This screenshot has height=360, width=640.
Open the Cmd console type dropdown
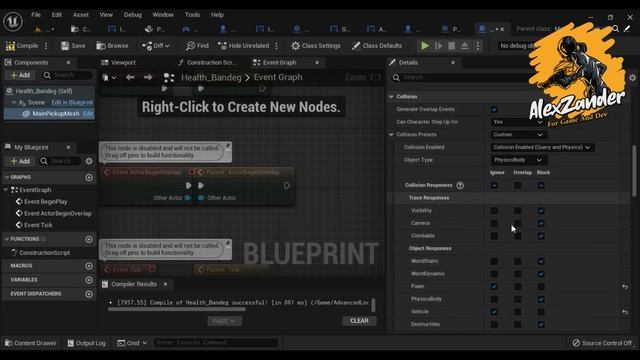[132, 343]
